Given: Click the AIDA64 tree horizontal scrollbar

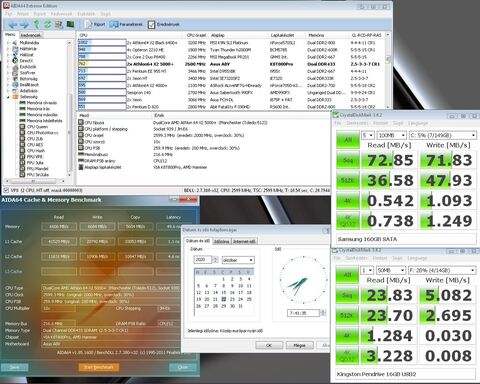Looking at the screenshot, I should [34, 181].
